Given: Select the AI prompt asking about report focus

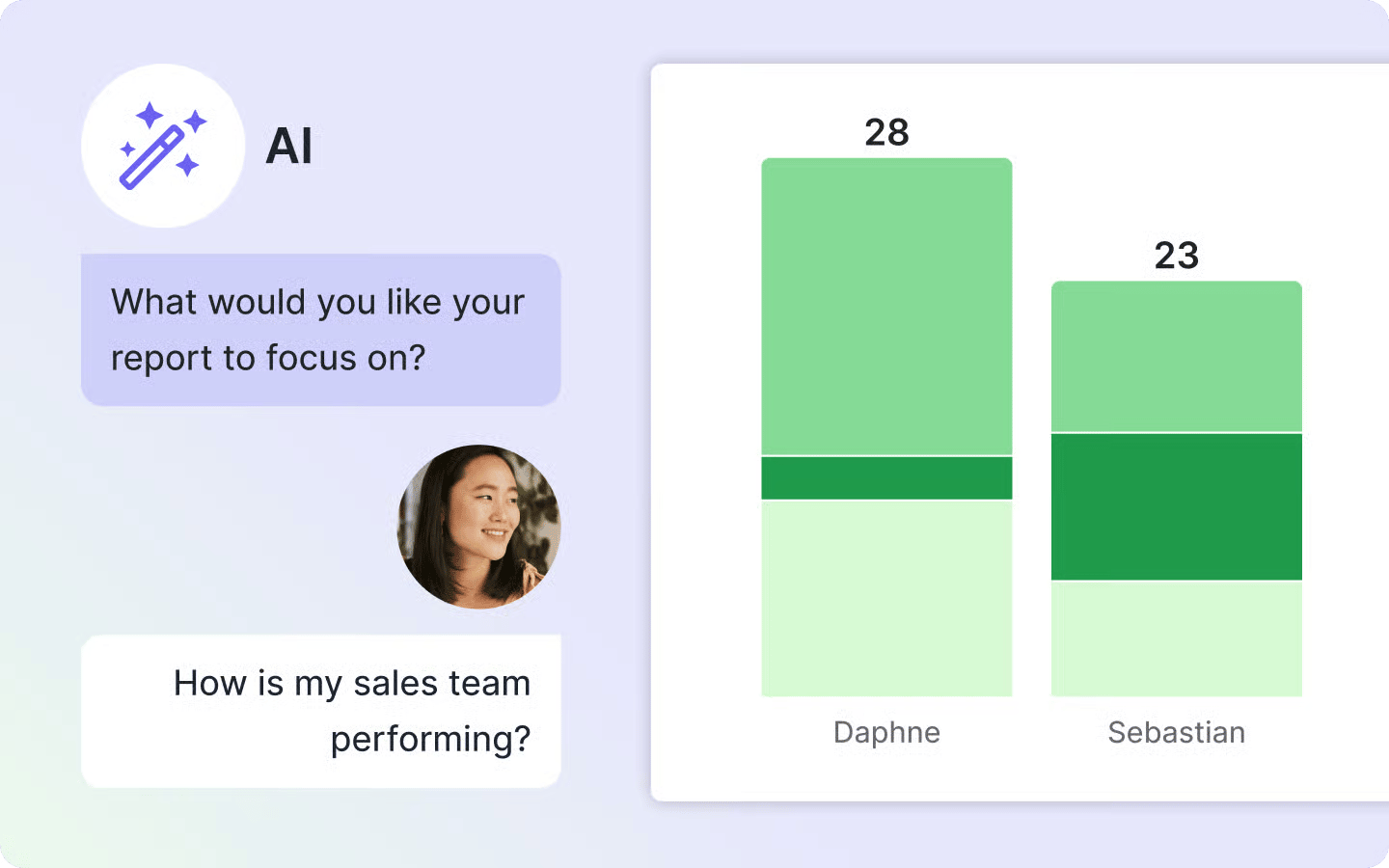Looking at the screenshot, I should click(320, 330).
